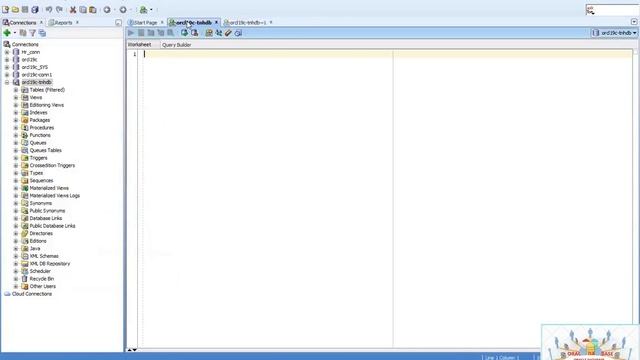Image resolution: width=640 pixels, height=360 pixels.
Task: Open a new SQL Worksheet via toolbar icon
Action: click(x=144, y=9)
